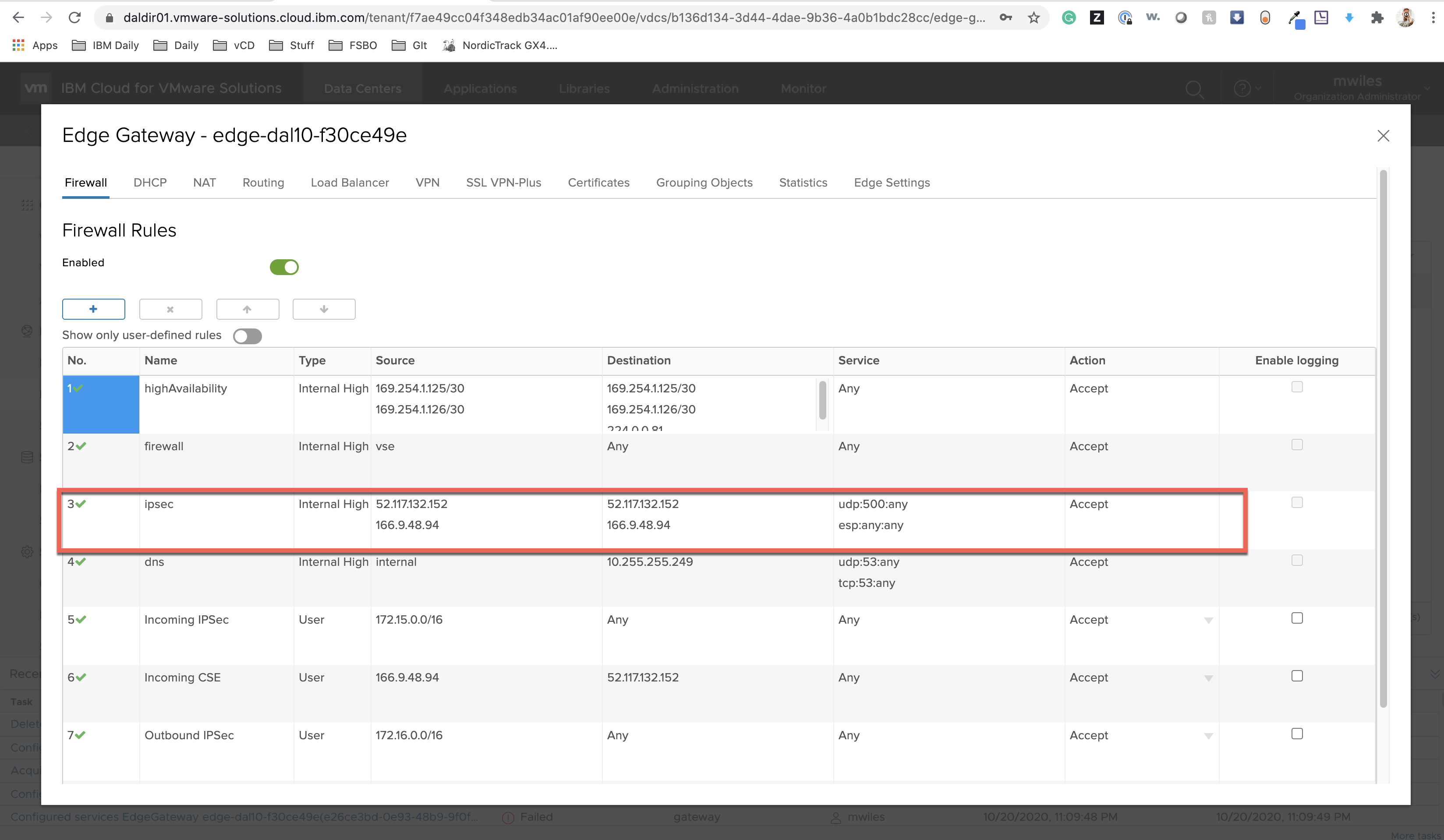This screenshot has height=840, width=1444.
Task: Close the Edge Gateway dialog
Action: [x=1383, y=136]
